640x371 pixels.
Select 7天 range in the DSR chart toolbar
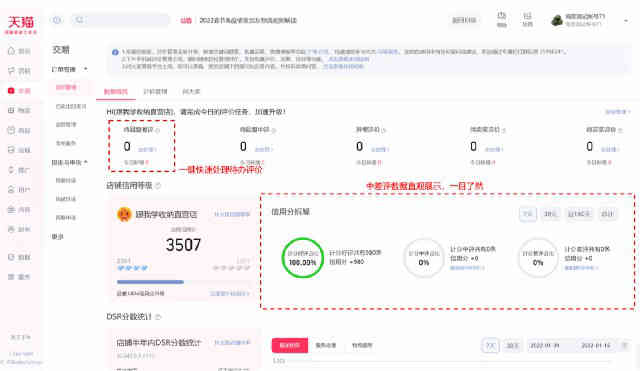pos(490,346)
